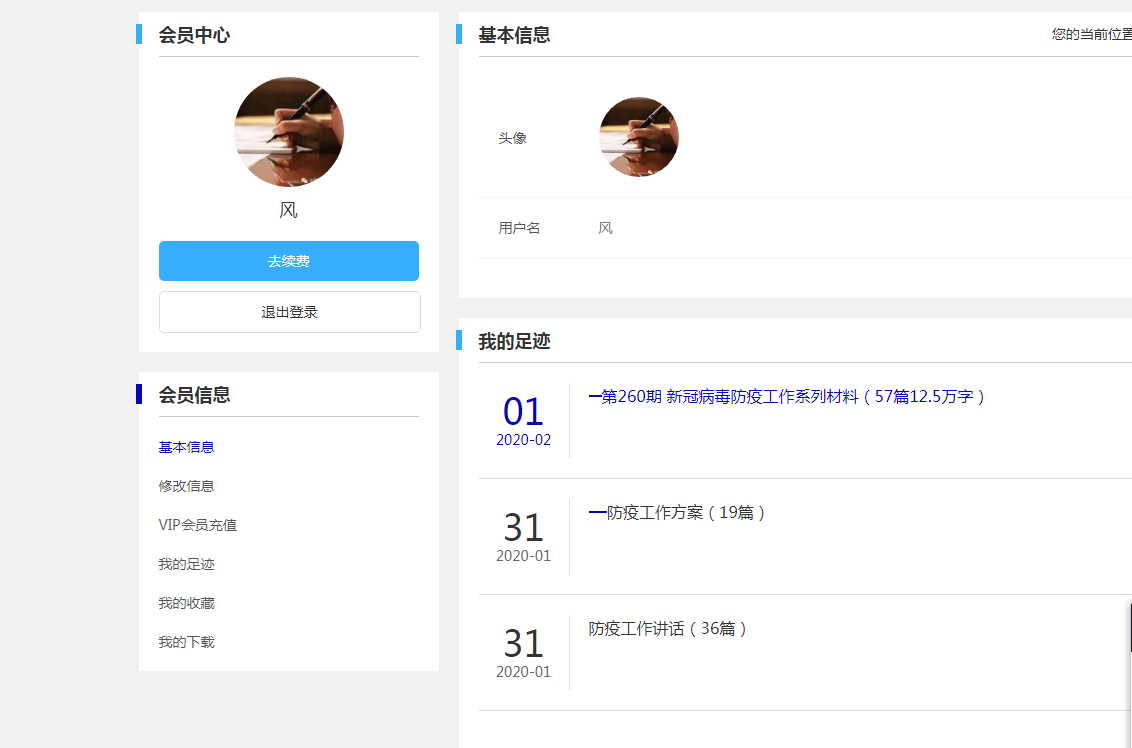Click the username 风 below the sidebar avatar
This screenshot has width=1132, height=748.
click(x=289, y=210)
